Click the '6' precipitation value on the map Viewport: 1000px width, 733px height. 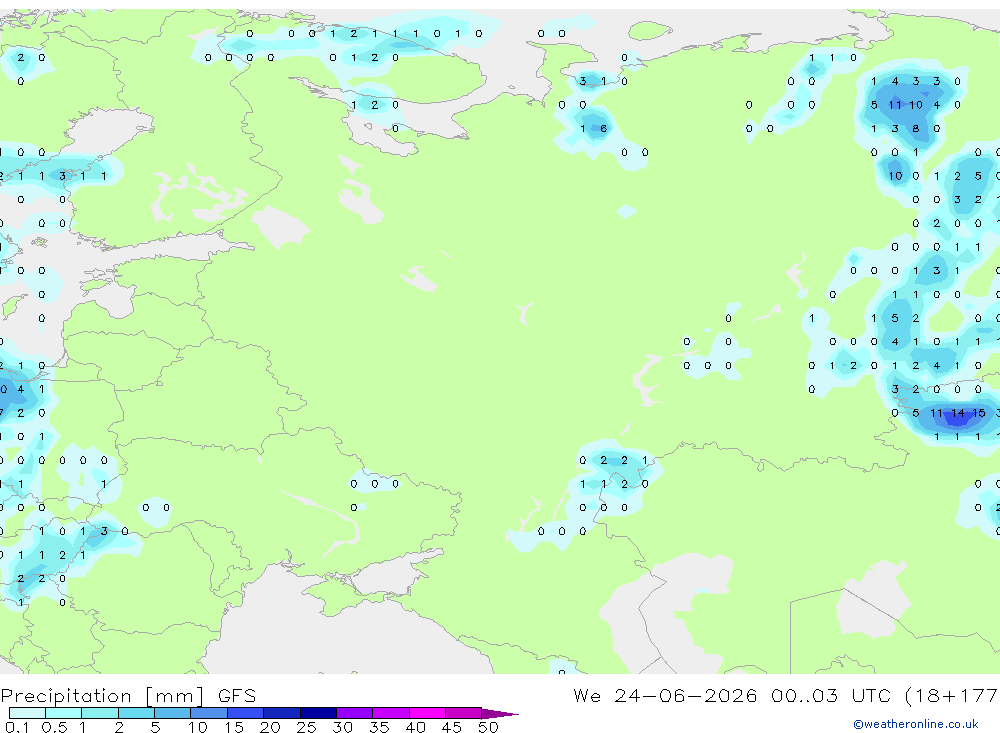[603, 129]
